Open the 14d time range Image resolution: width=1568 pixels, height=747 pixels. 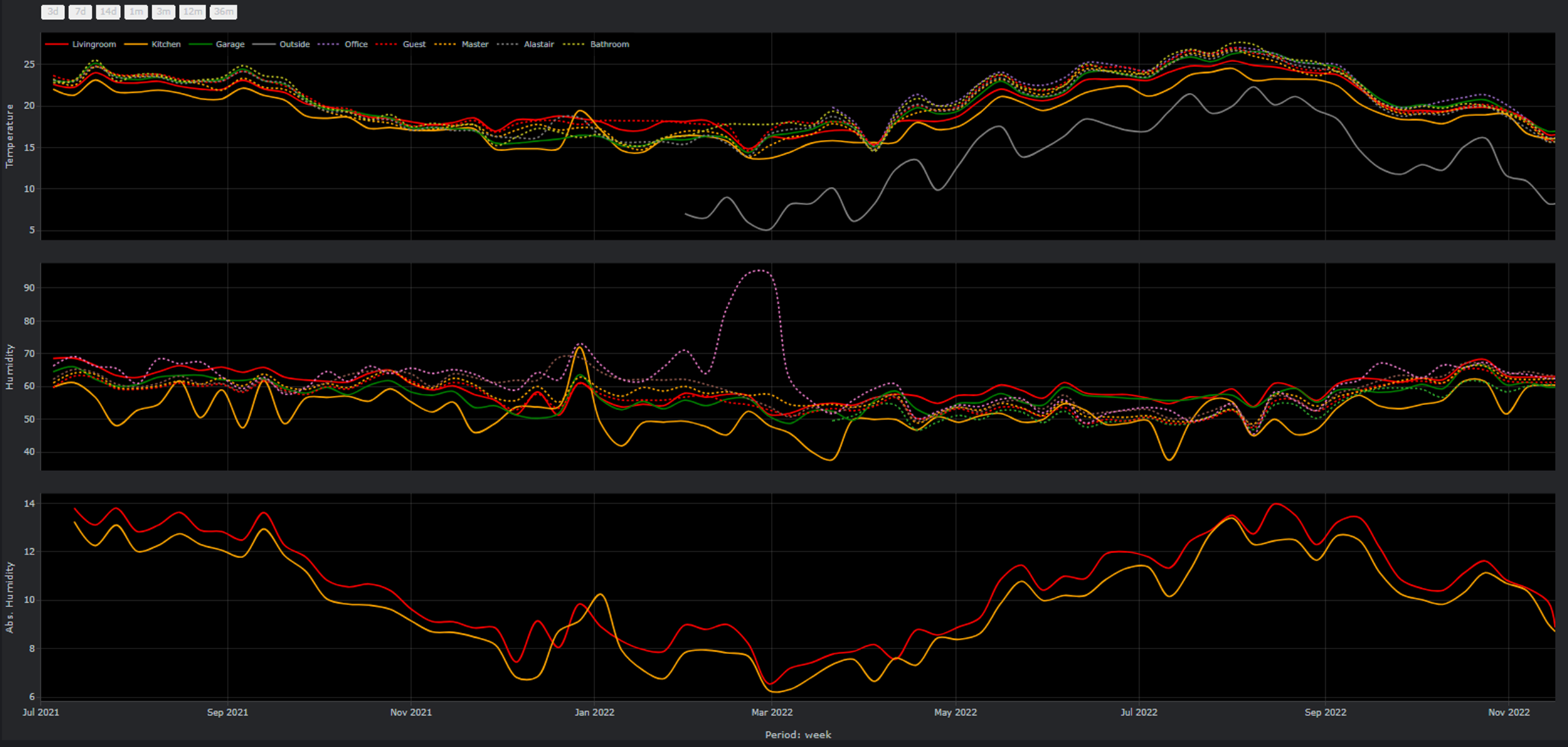pyautogui.click(x=108, y=11)
